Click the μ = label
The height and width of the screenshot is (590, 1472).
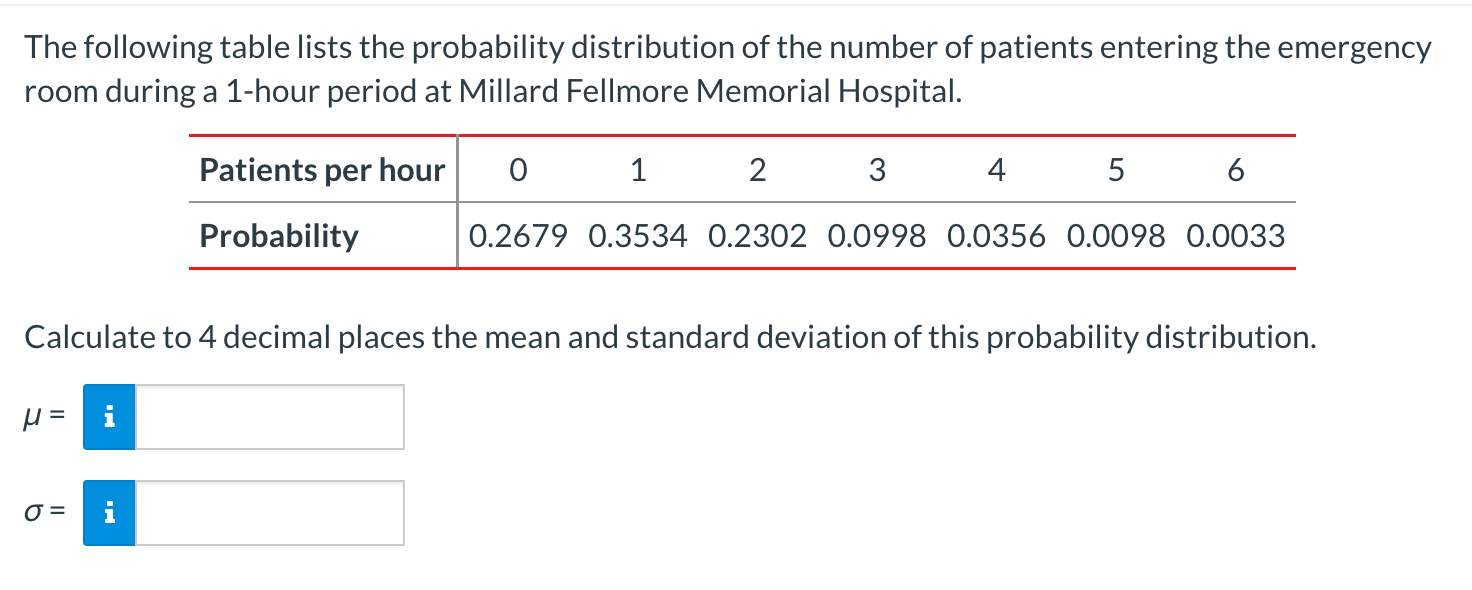[x=42, y=417]
